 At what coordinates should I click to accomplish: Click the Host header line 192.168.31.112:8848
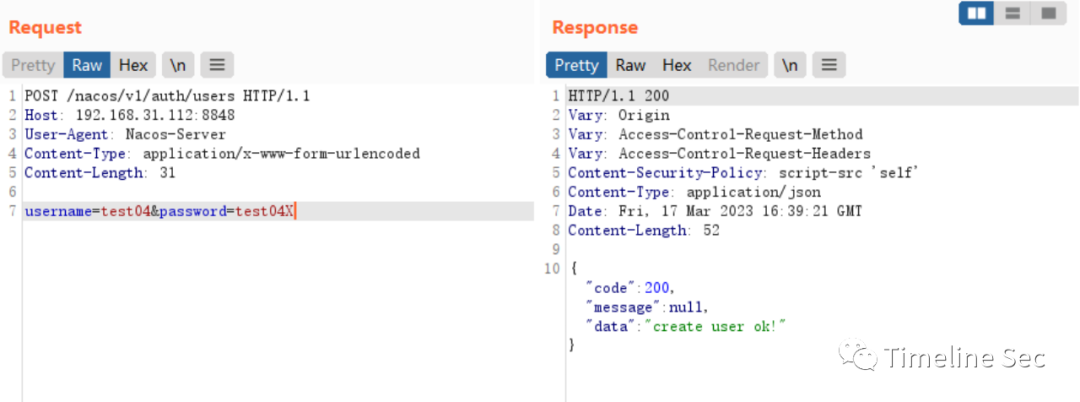[129, 115]
